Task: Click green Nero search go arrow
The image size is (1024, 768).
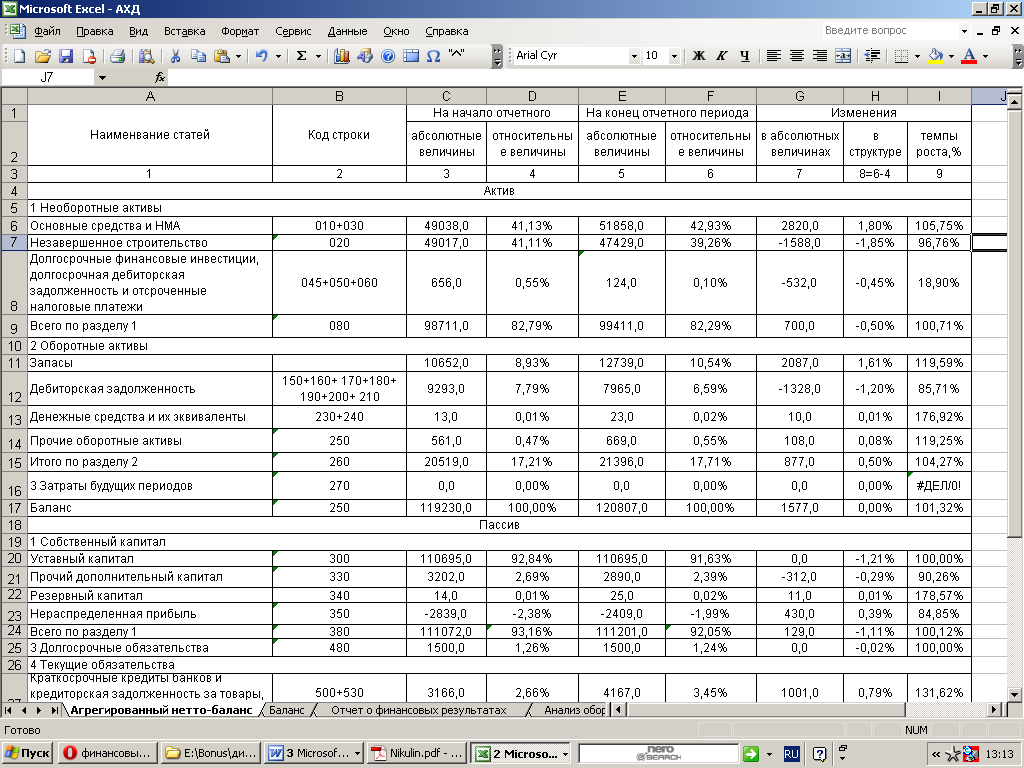Action: pyautogui.click(x=751, y=754)
